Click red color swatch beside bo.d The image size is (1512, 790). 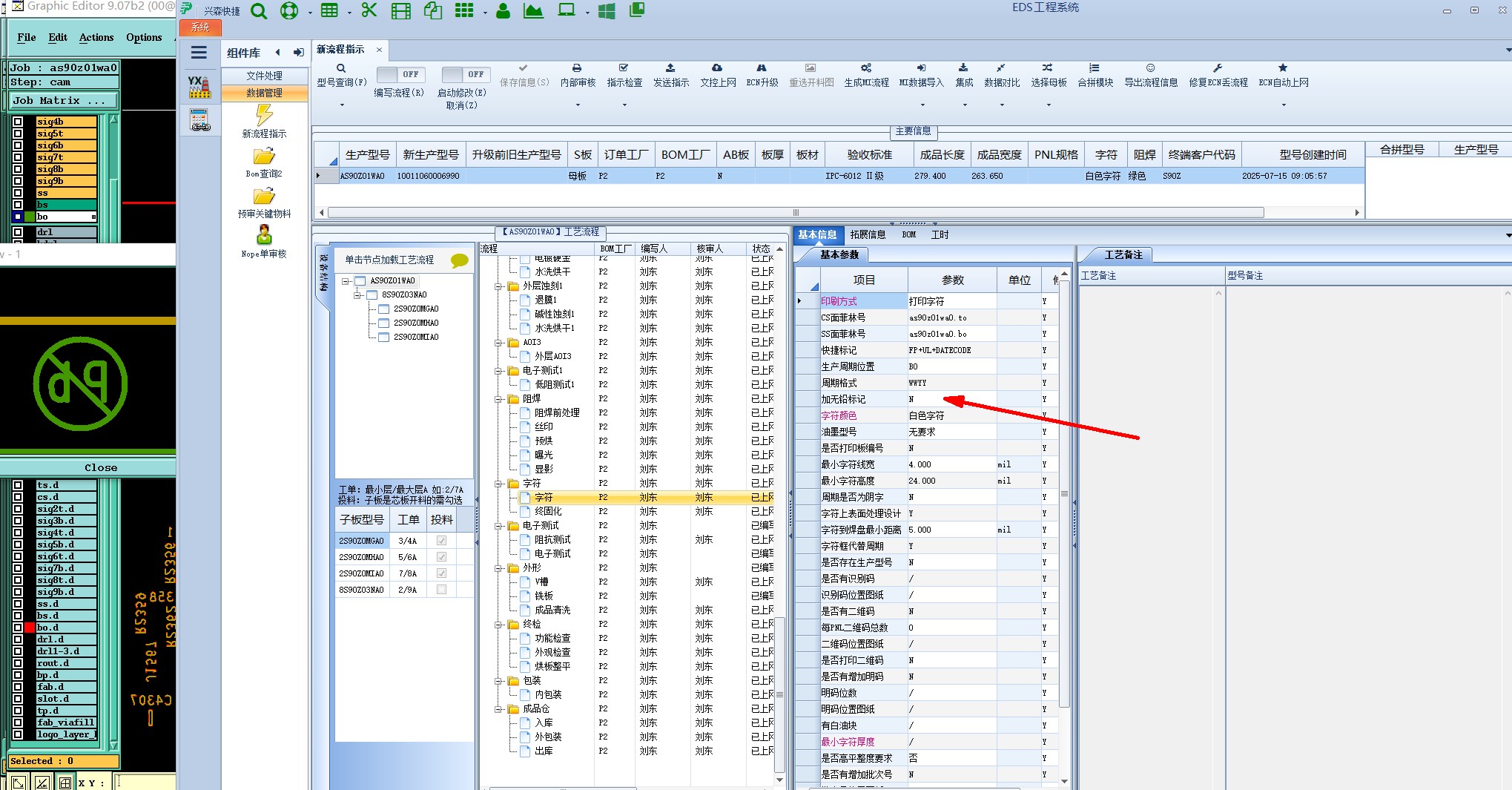coord(30,628)
